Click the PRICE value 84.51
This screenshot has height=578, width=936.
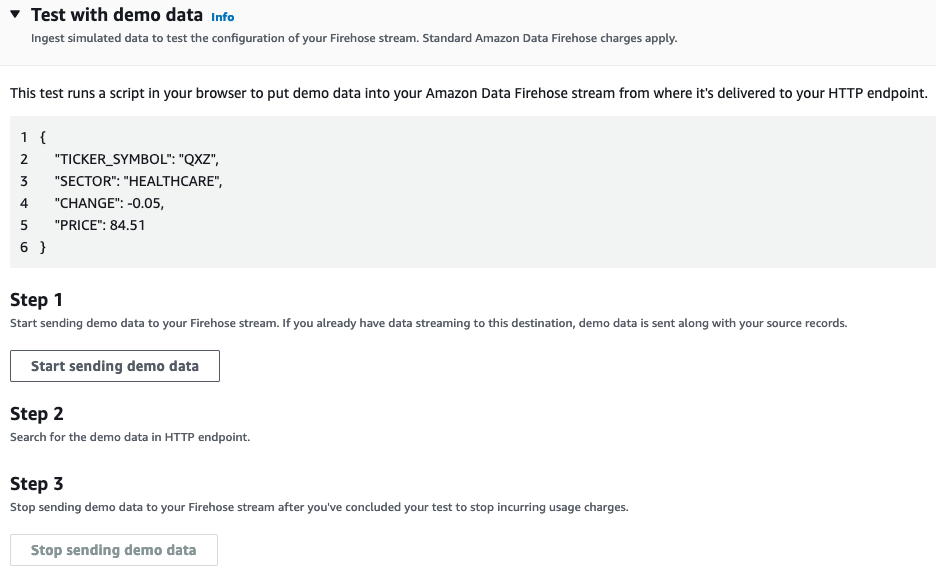(x=127, y=225)
